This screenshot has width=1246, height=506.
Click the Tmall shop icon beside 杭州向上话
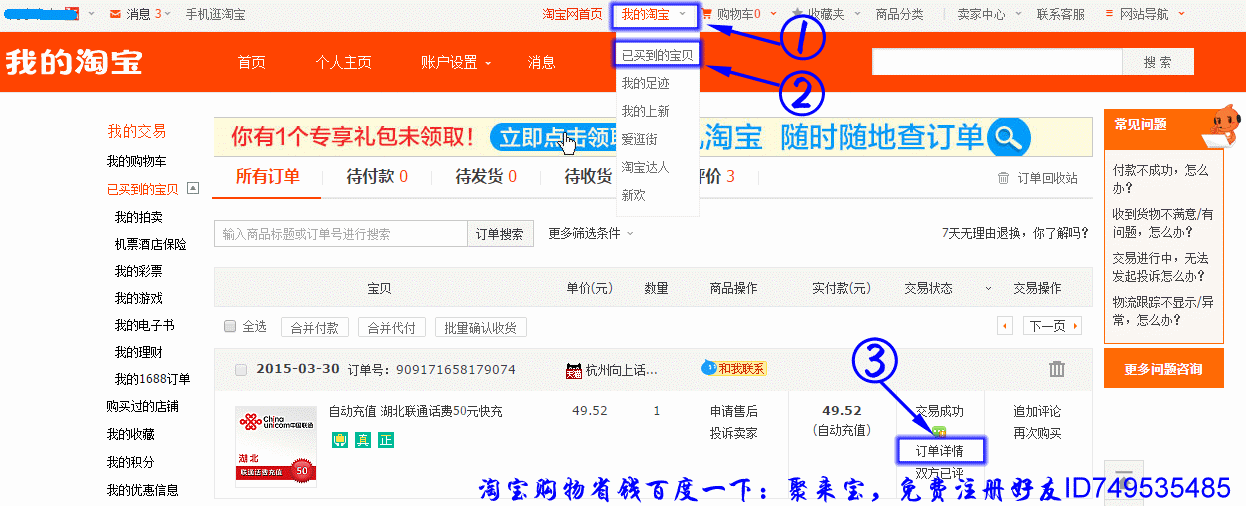(574, 370)
